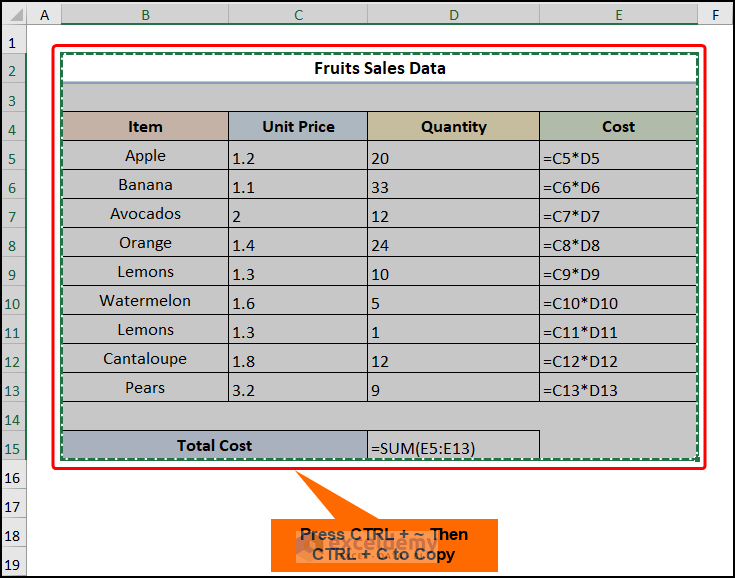735x578 pixels.
Task: Select the Cantaloupe cell
Action: [x=145, y=359]
